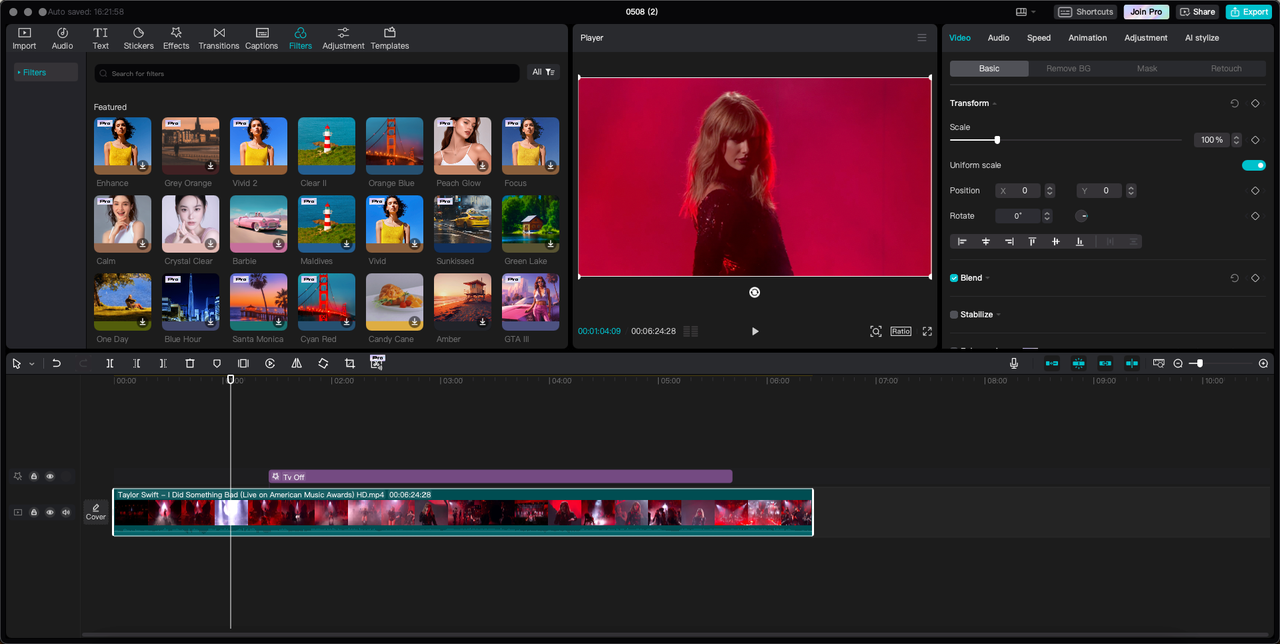Screen dimensions: 1280x644
Task: Open the Pro auto reframe tool
Action: [x=377, y=363]
